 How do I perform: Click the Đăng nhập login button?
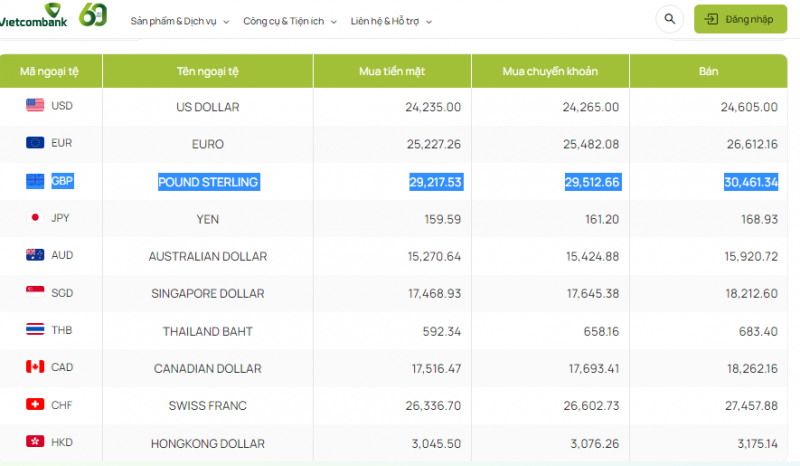click(x=740, y=19)
